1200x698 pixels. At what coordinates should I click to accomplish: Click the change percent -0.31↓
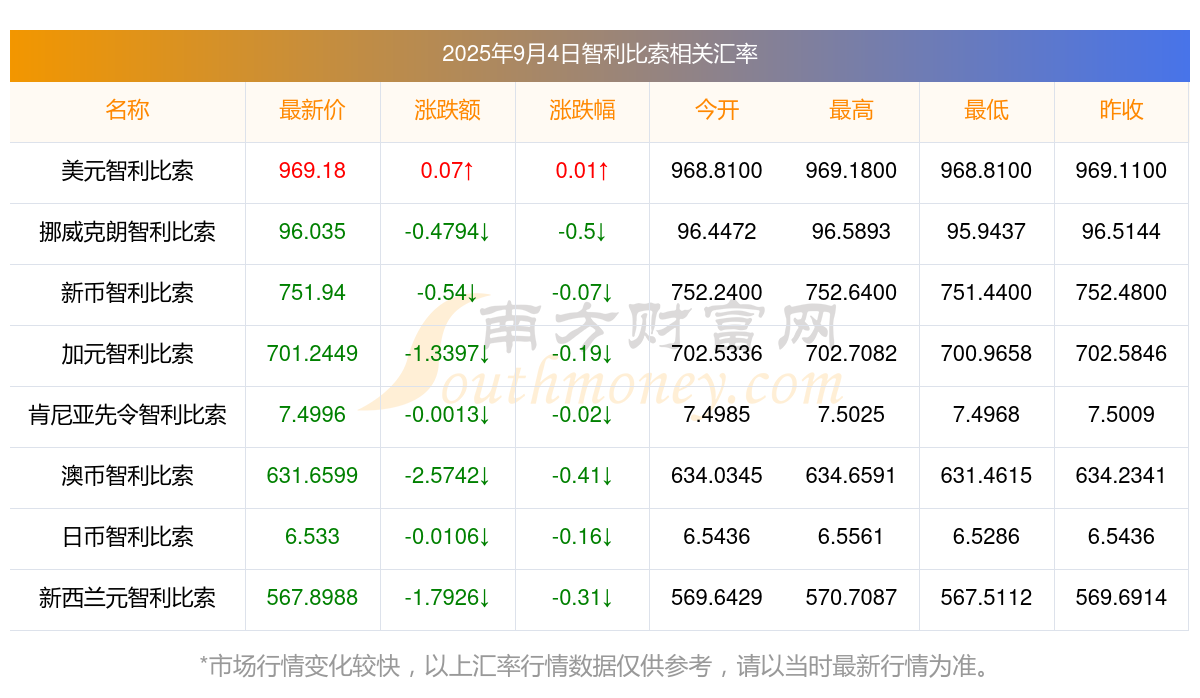[582, 598]
